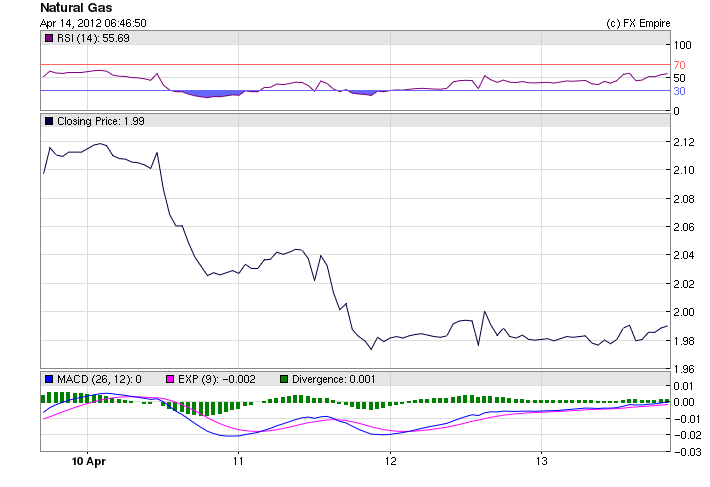
Task: Click the '1.96' price axis label
Action: click(x=684, y=369)
